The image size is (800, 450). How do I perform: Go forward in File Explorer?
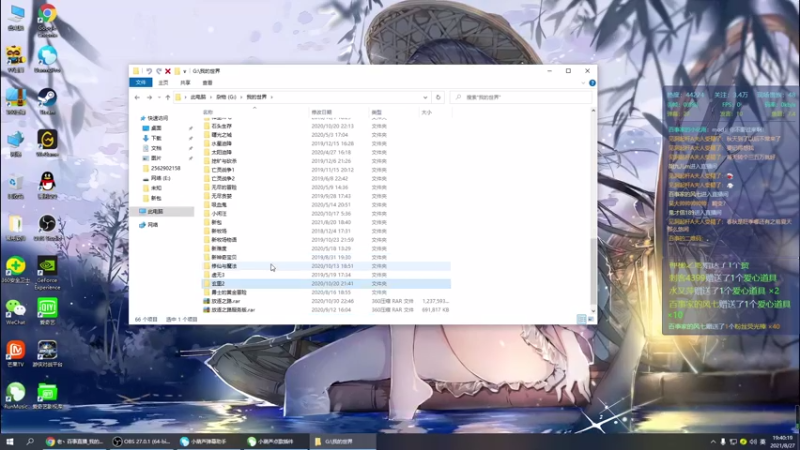click(x=149, y=97)
